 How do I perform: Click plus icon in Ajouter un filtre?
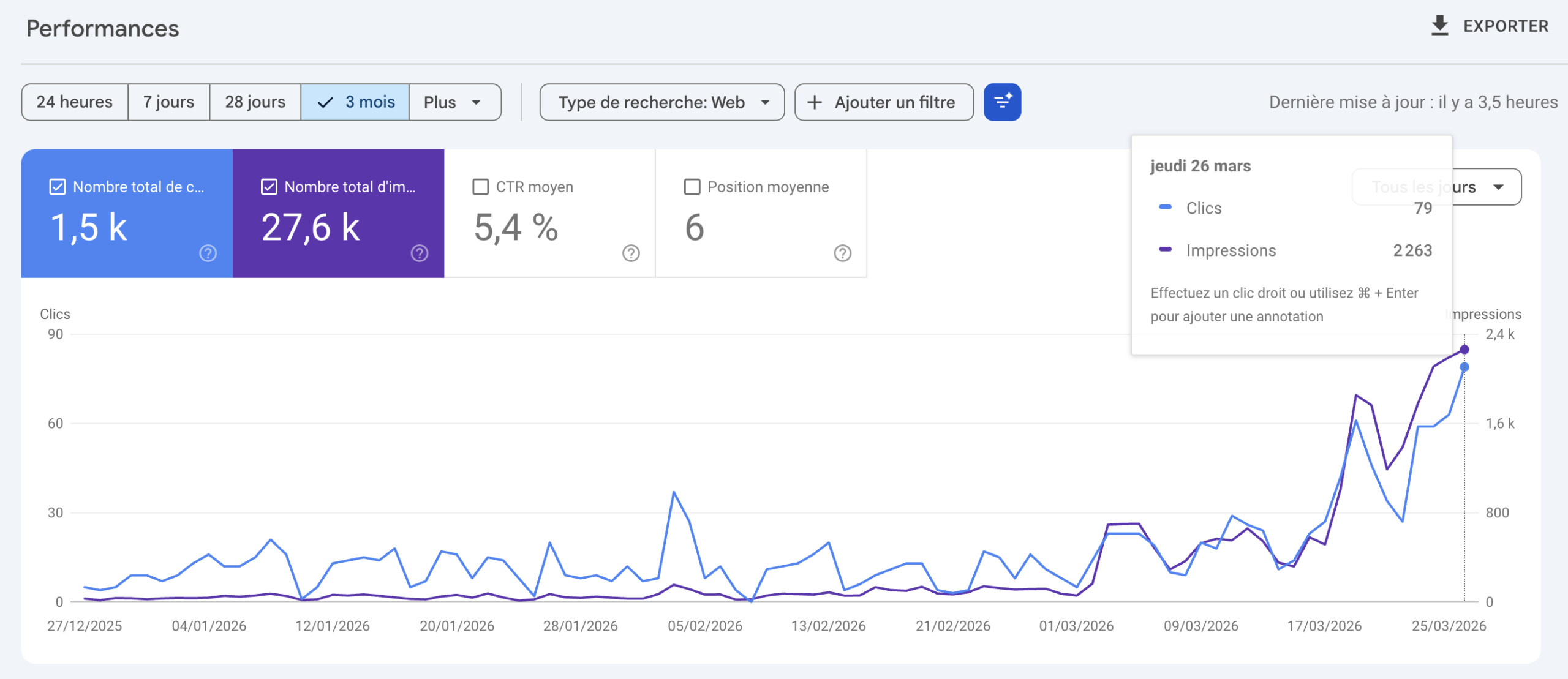814,102
